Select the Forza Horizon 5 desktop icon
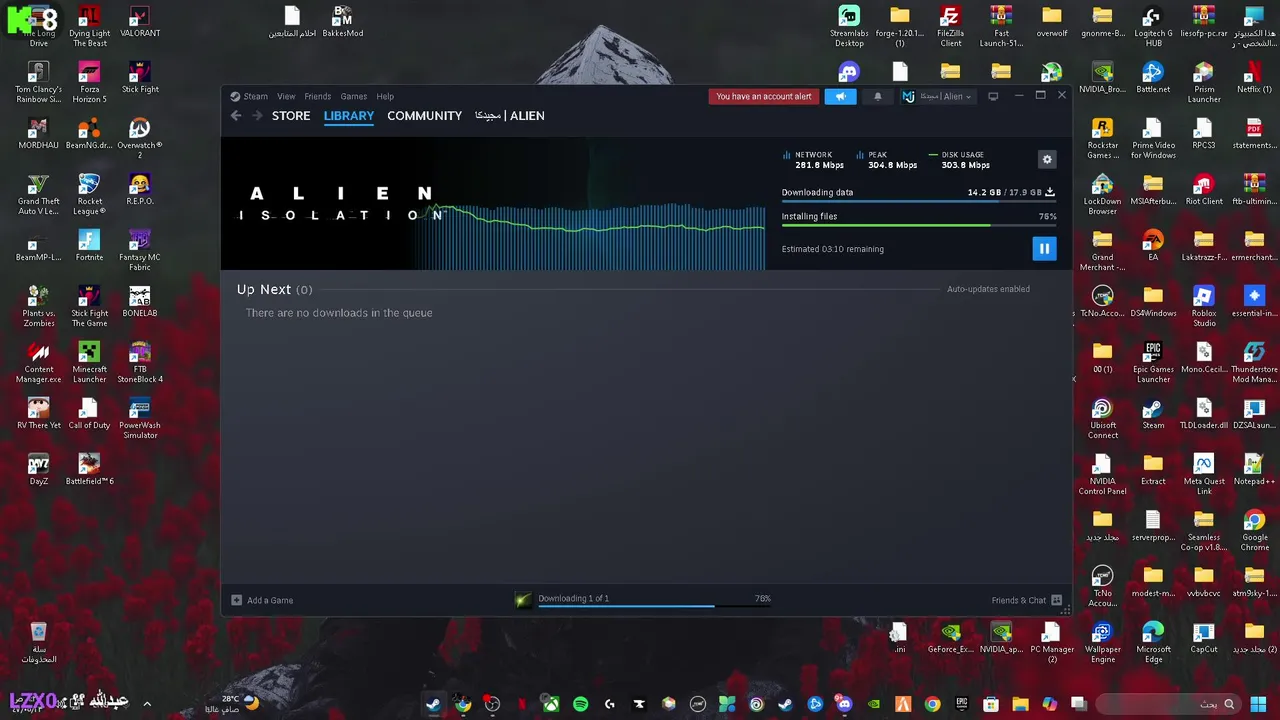This screenshot has height=720, width=1280. 89,83
